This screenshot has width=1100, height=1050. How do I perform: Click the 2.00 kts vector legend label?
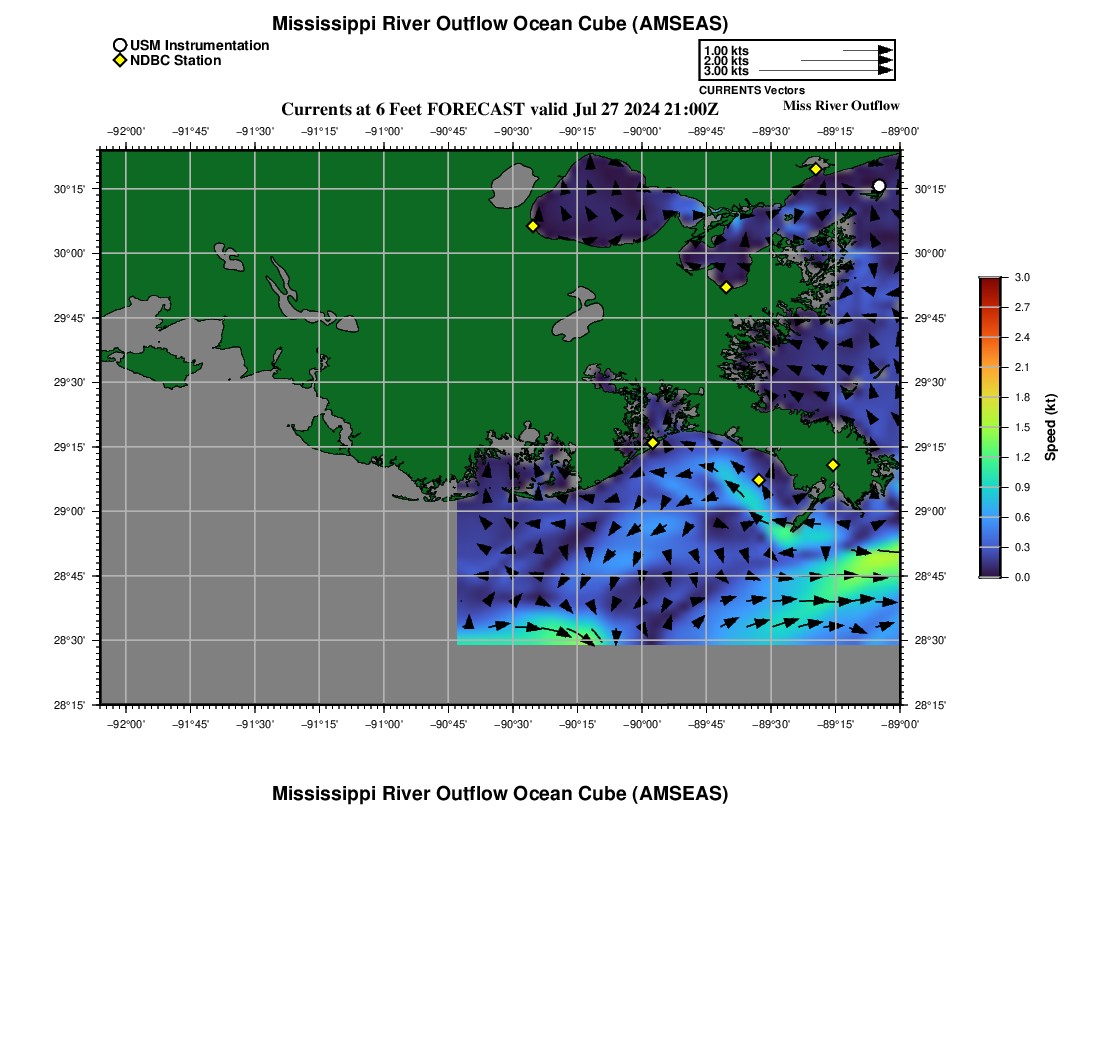(726, 61)
